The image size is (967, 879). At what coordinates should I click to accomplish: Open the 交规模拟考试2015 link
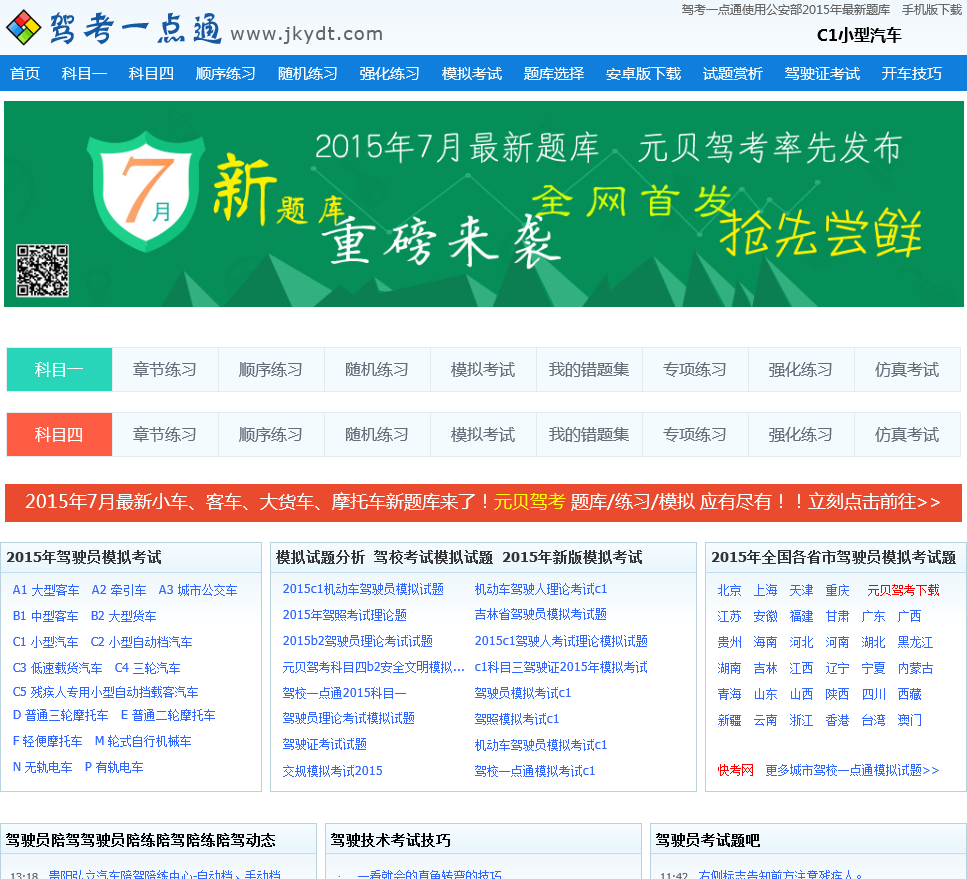pyautogui.click(x=332, y=771)
